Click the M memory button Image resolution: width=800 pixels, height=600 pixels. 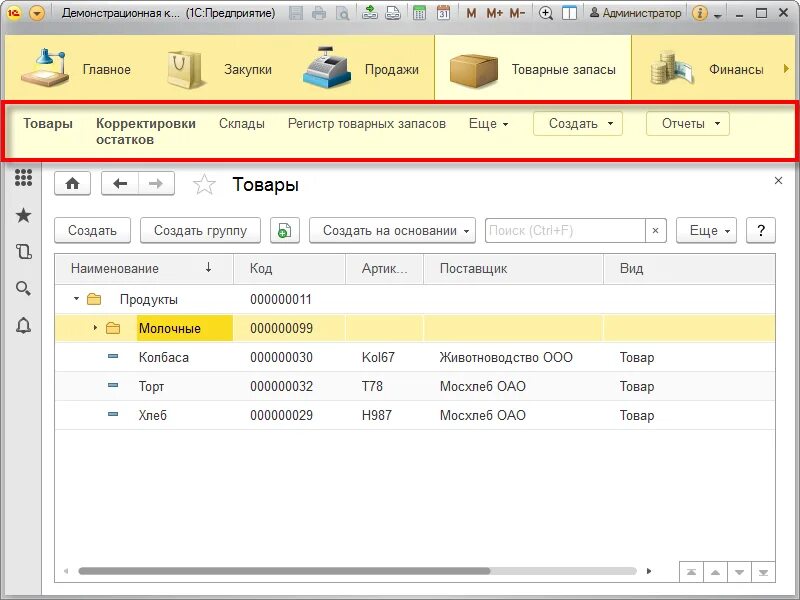point(471,13)
